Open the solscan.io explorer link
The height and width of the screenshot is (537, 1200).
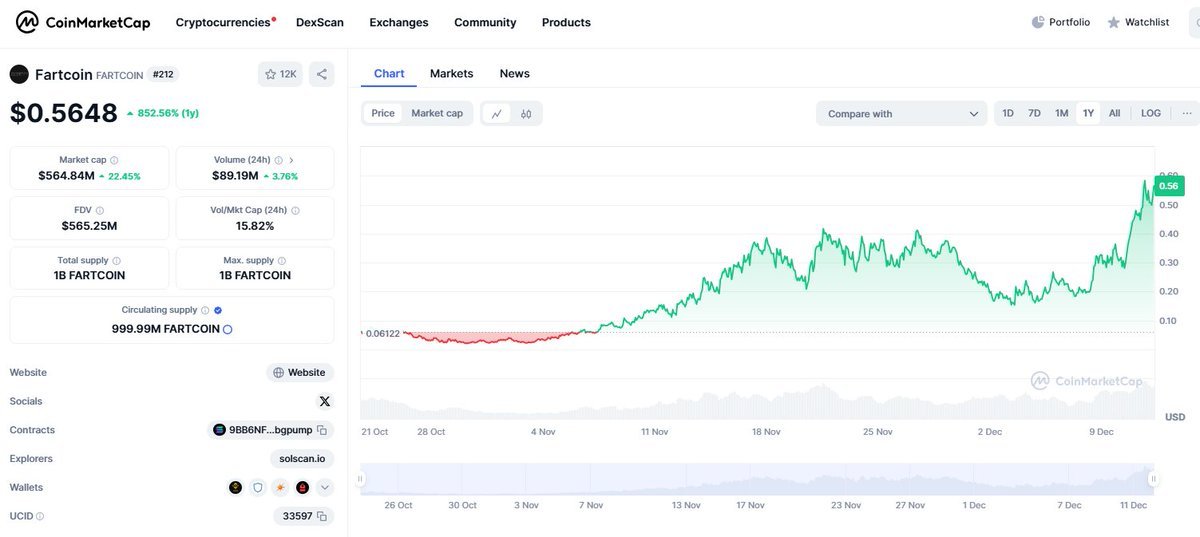click(301, 459)
